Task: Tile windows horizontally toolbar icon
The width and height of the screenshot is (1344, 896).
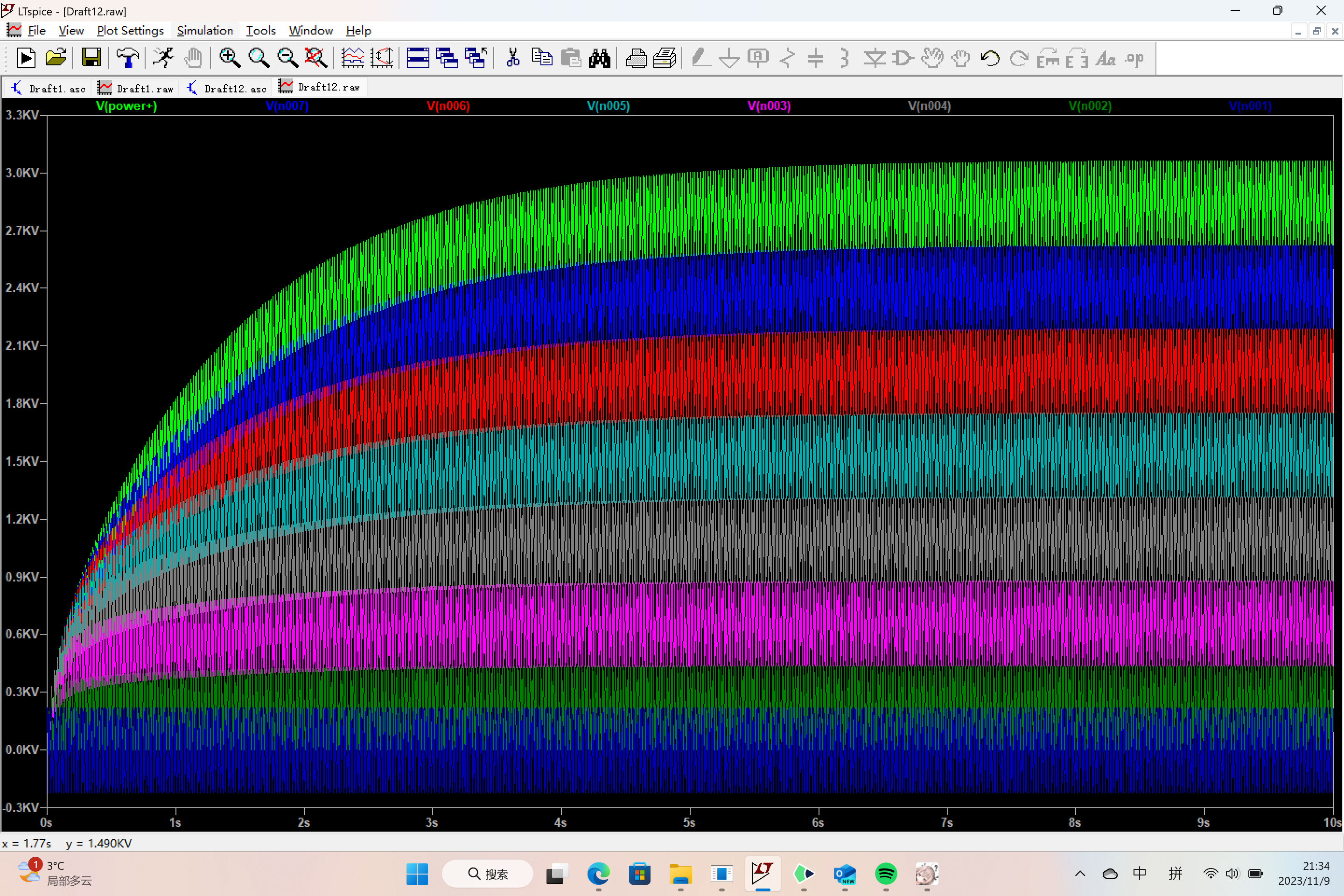Action: tap(418, 58)
